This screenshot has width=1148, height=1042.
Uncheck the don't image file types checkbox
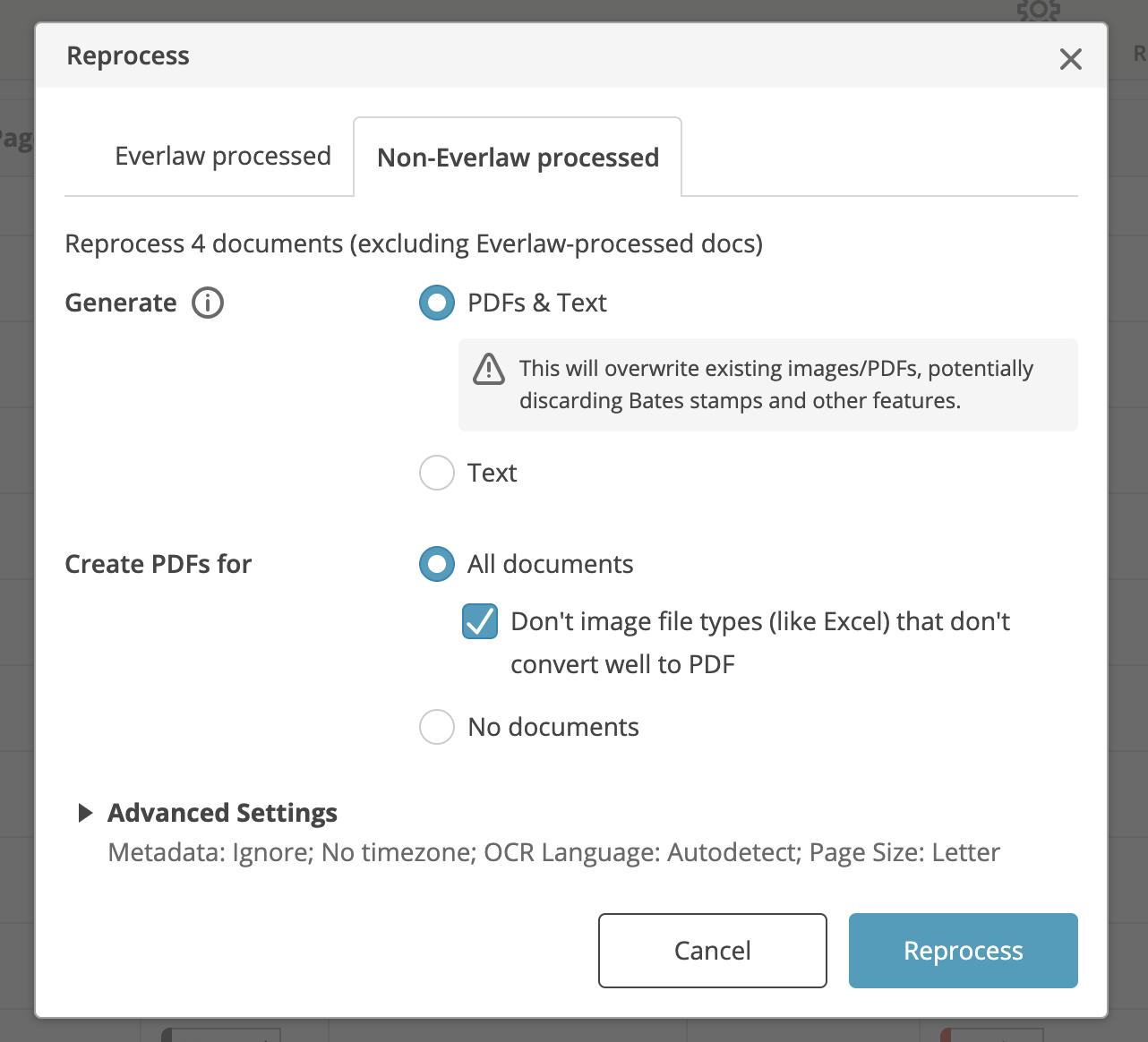coord(480,621)
